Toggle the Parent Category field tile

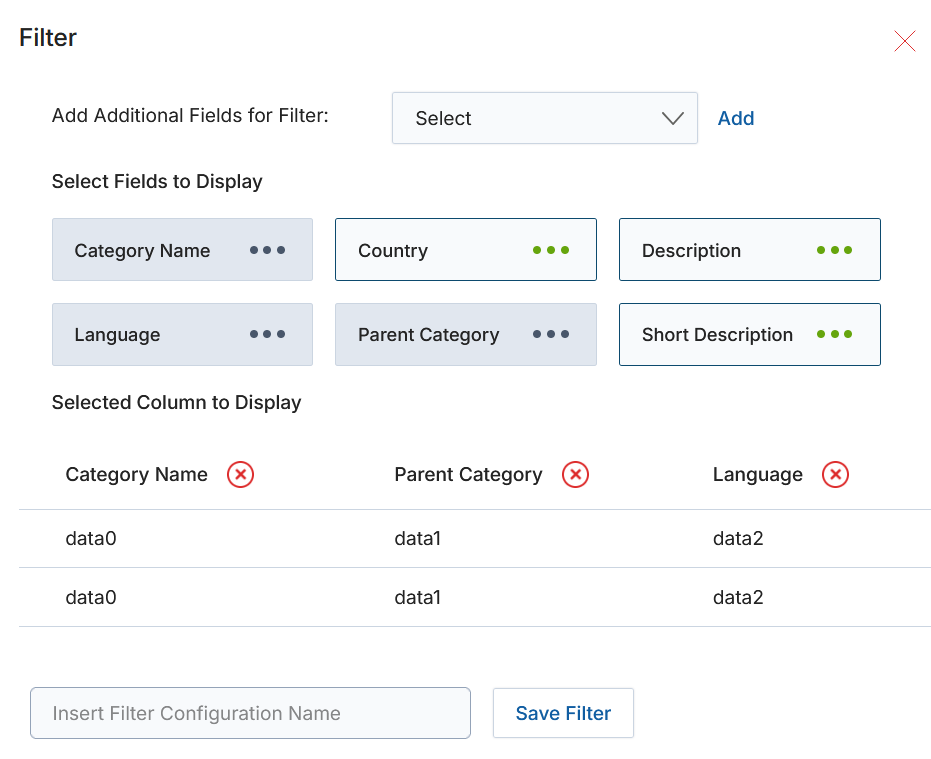tap(466, 334)
